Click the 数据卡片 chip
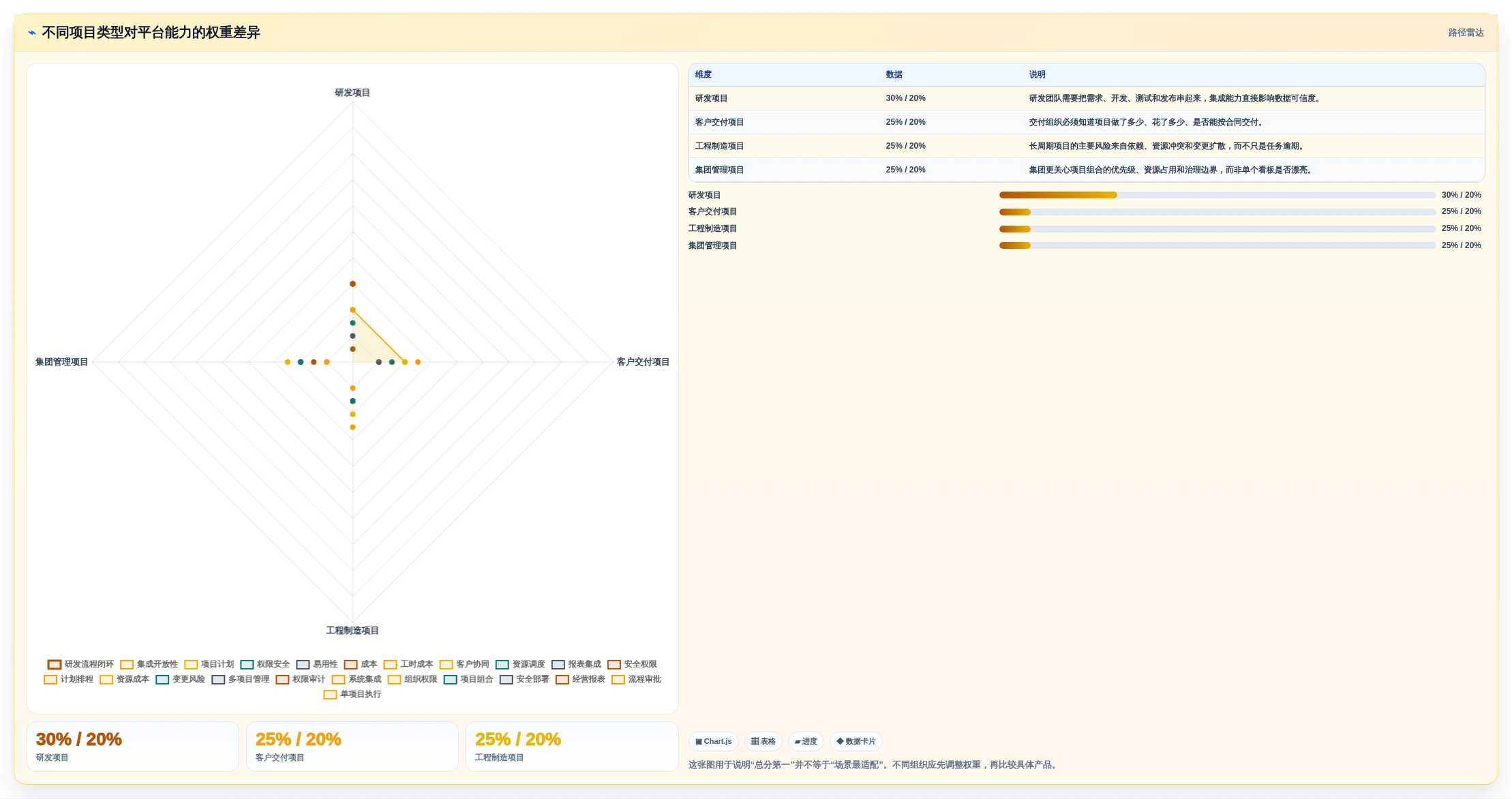 [856, 741]
